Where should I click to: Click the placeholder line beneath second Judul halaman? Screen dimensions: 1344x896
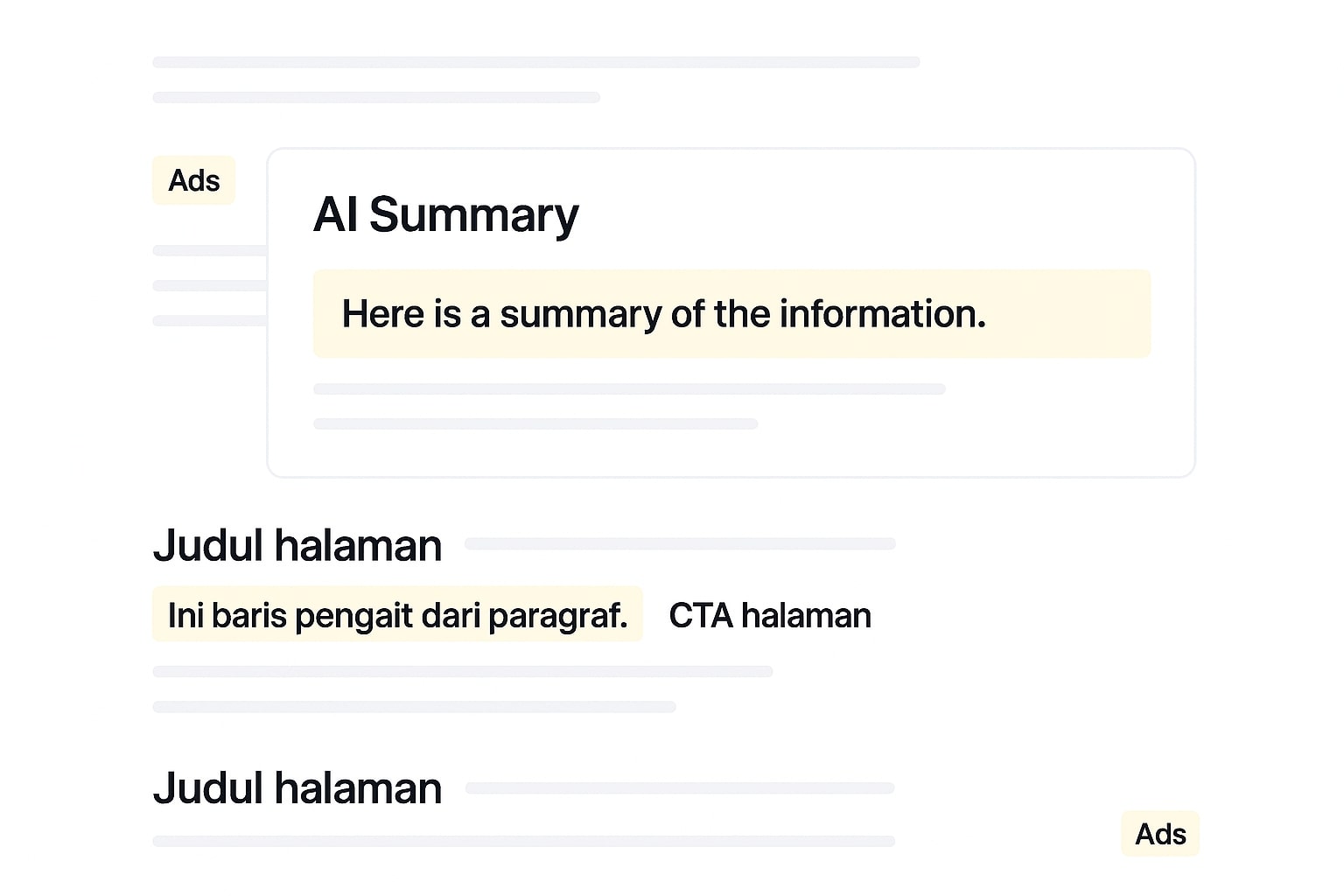click(523, 841)
